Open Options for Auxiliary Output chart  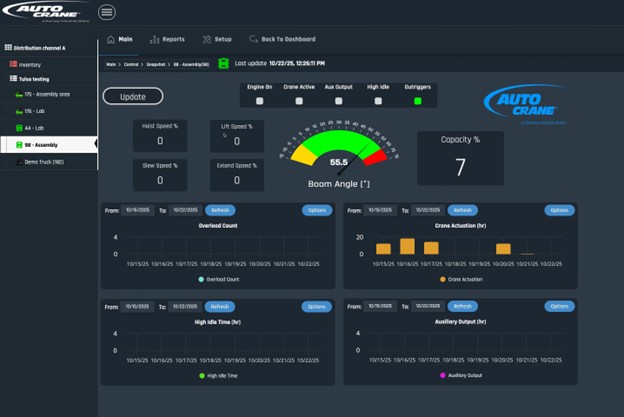pos(560,306)
